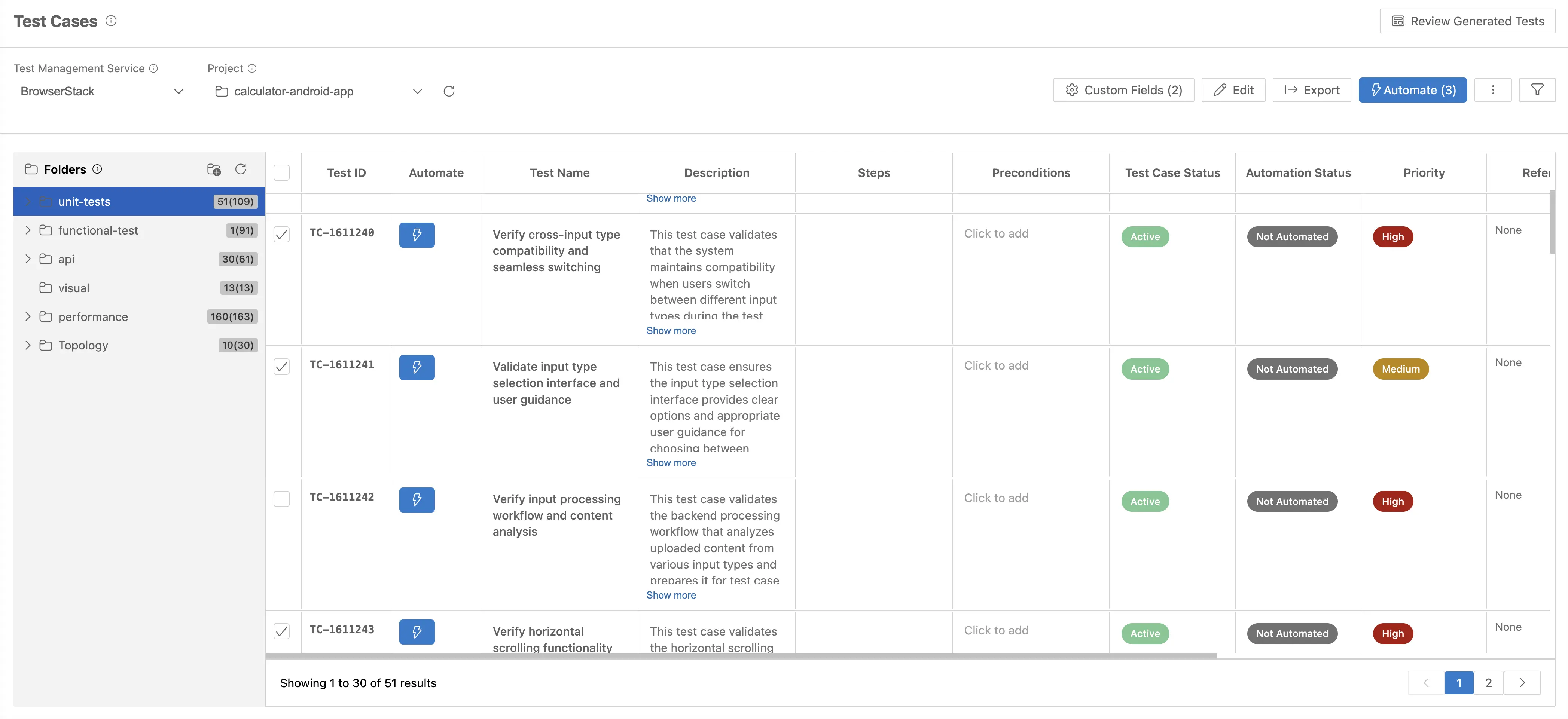Viewport: 1568px width, 719px height.
Task: Refresh the project list with reload icon
Action: 449,91
